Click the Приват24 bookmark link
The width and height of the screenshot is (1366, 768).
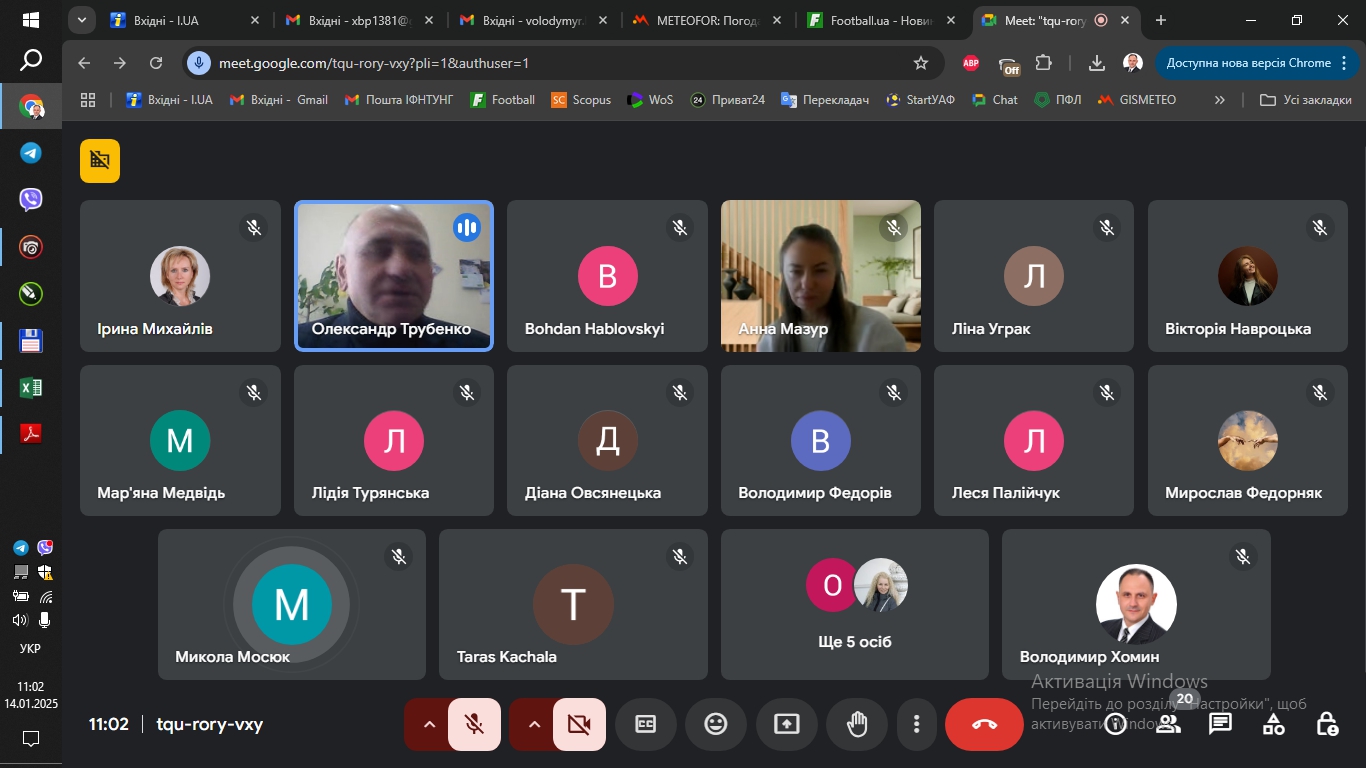click(728, 100)
